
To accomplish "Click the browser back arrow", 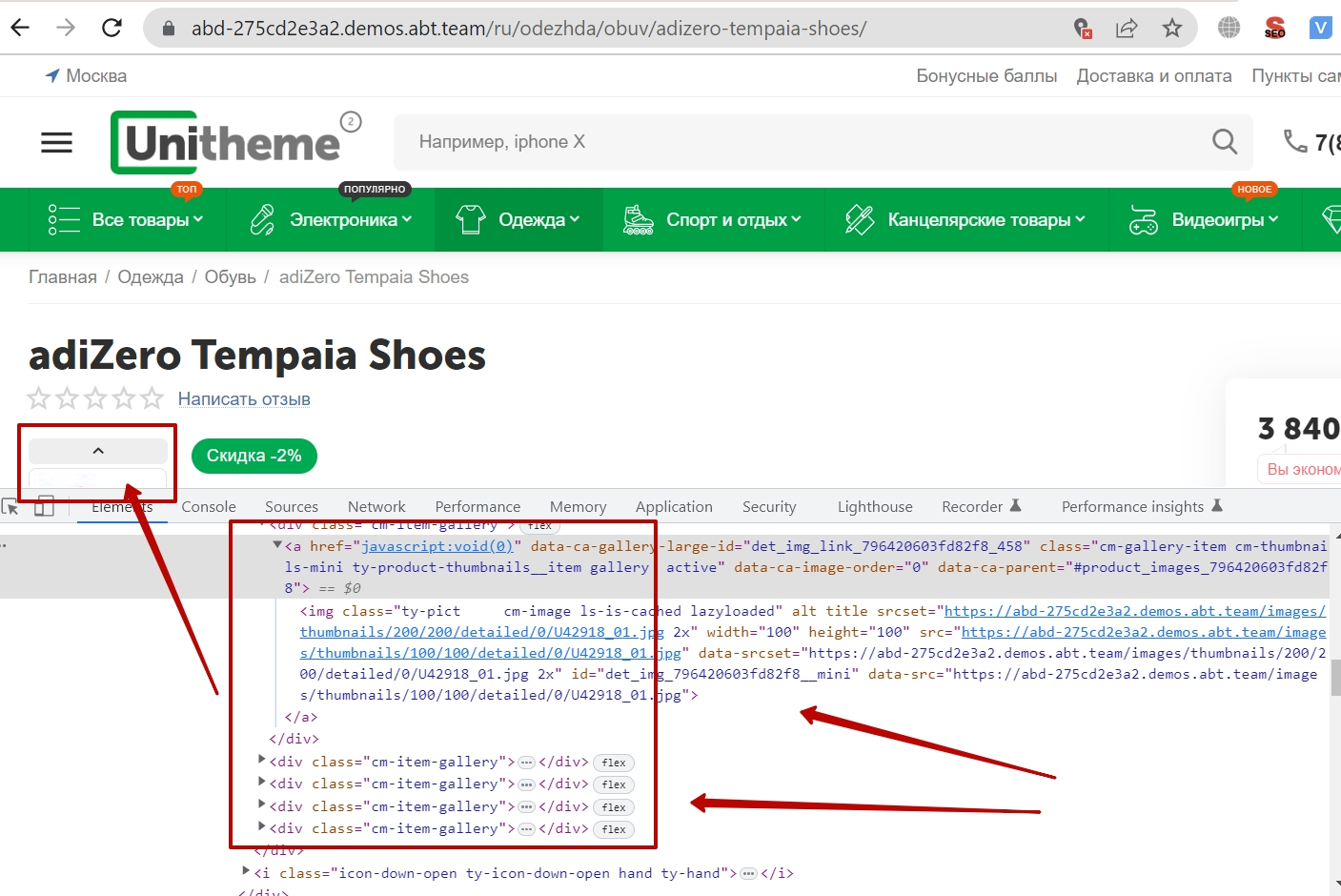I will pos(20,28).
